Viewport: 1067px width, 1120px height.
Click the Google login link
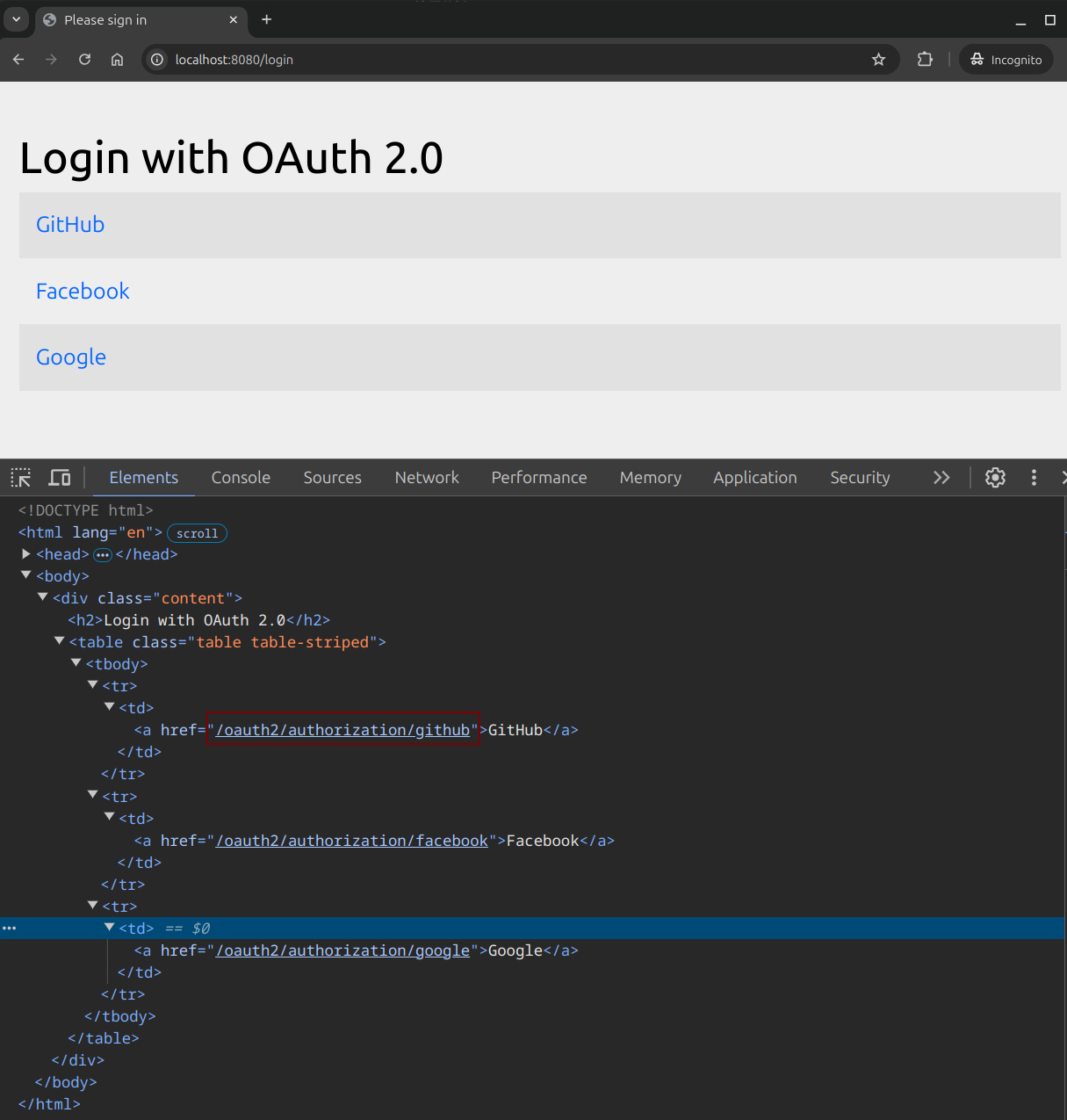[71, 358]
